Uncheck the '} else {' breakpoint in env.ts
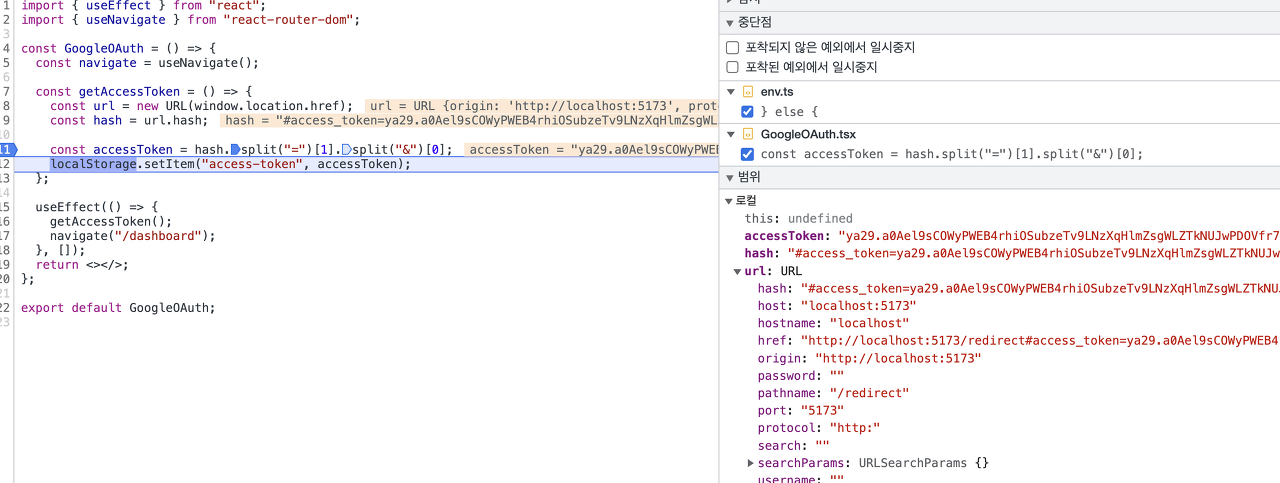Screen dimensions: 1280x483 click(x=747, y=111)
